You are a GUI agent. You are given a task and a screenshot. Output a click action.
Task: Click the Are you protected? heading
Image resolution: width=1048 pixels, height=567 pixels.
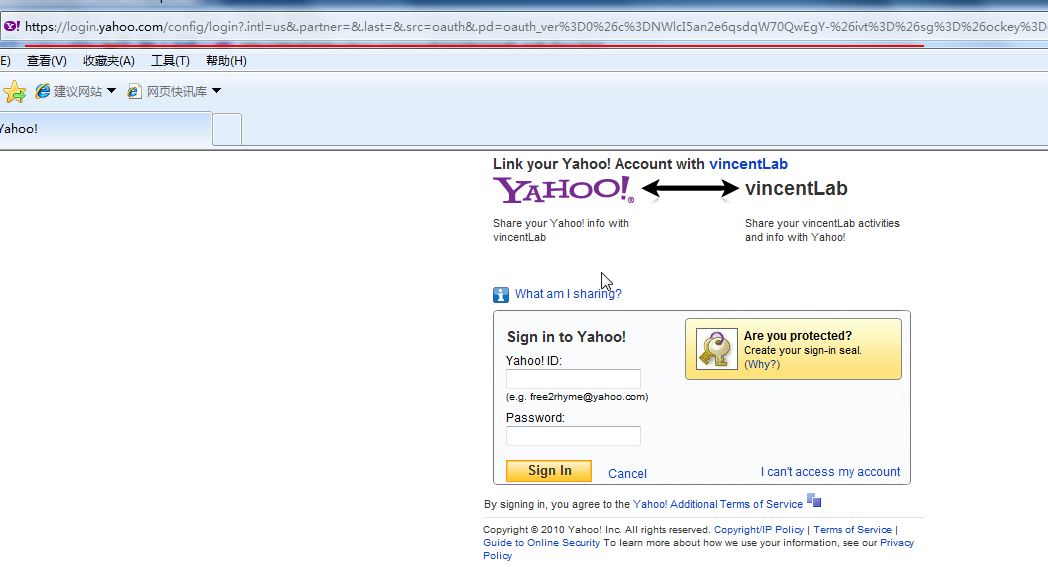[x=797, y=336]
